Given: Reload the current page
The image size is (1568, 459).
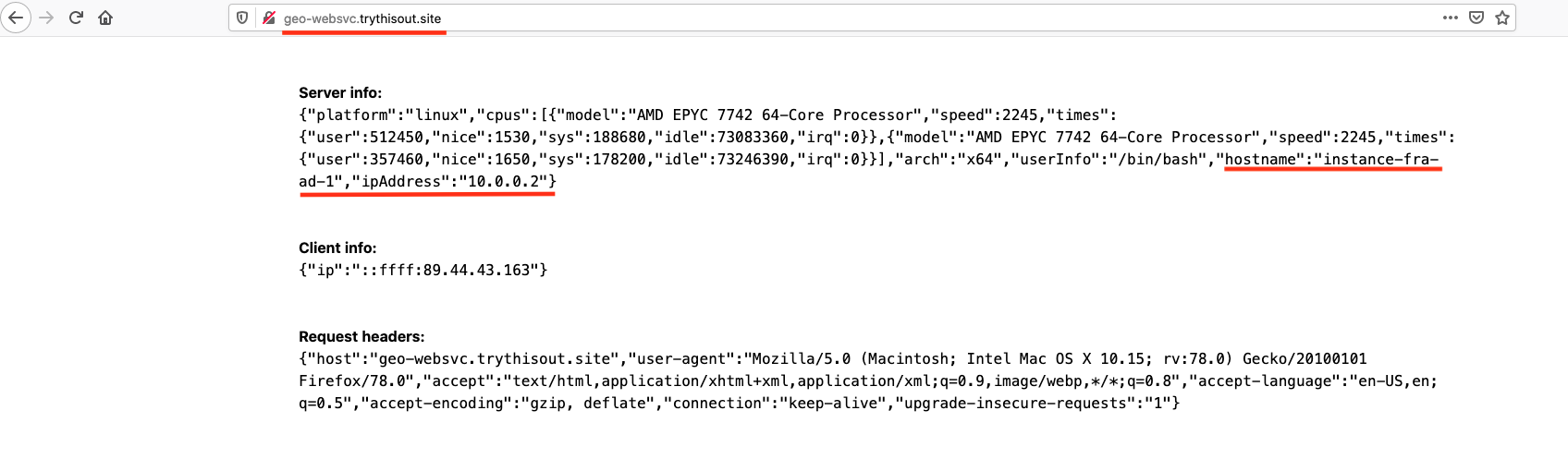Looking at the screenshot, I should 76,18.
